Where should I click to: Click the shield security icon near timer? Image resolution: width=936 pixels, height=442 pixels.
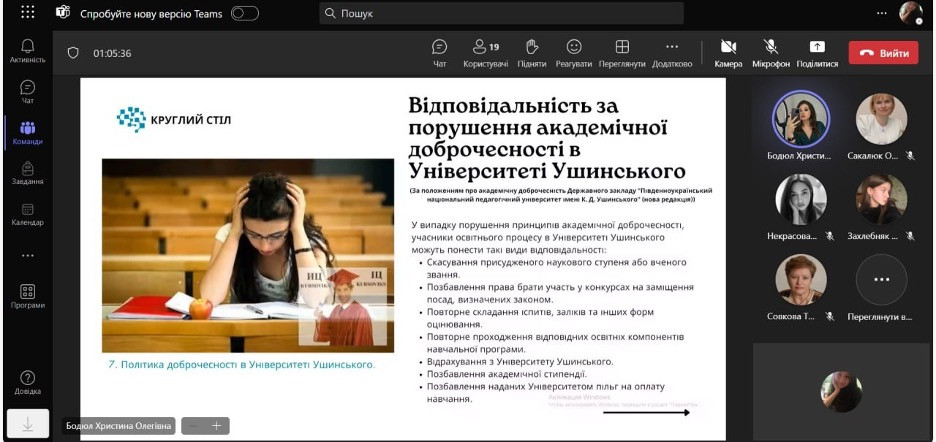[x=73, y=53]
